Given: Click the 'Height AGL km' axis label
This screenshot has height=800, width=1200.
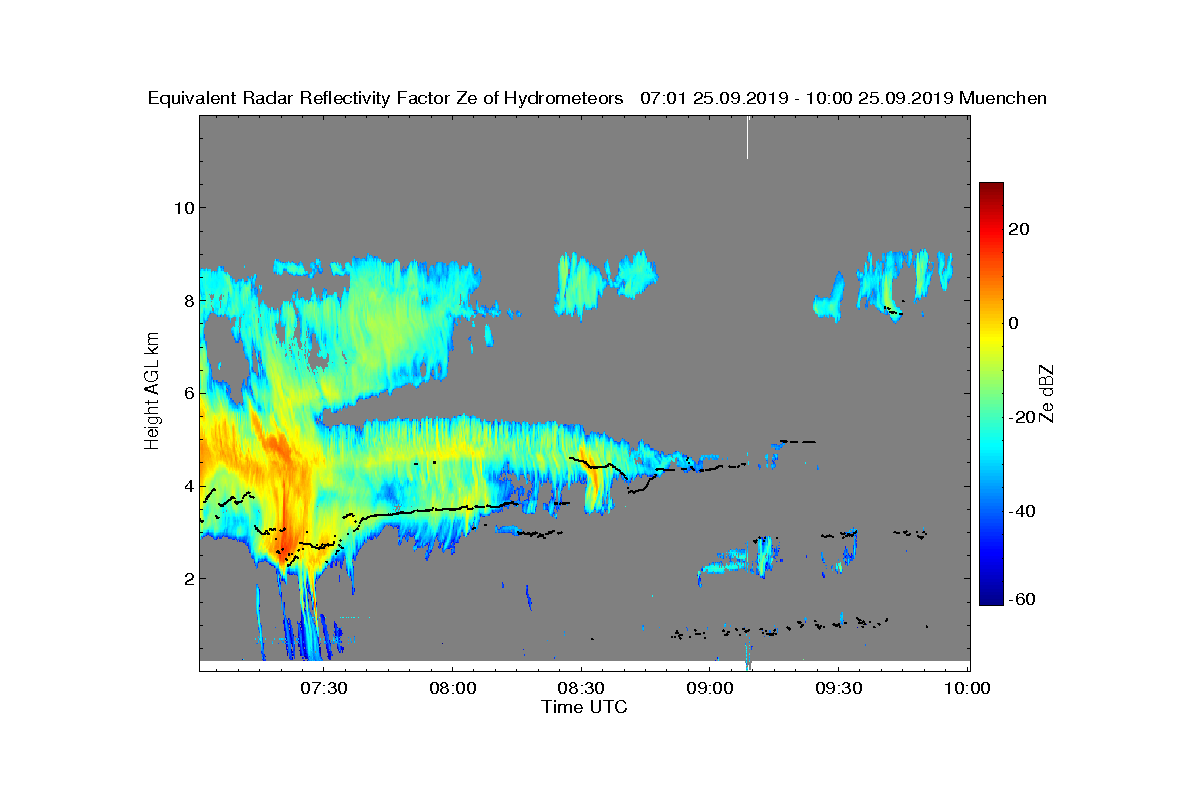Looking at the screenshot, I should click(153, 392).
